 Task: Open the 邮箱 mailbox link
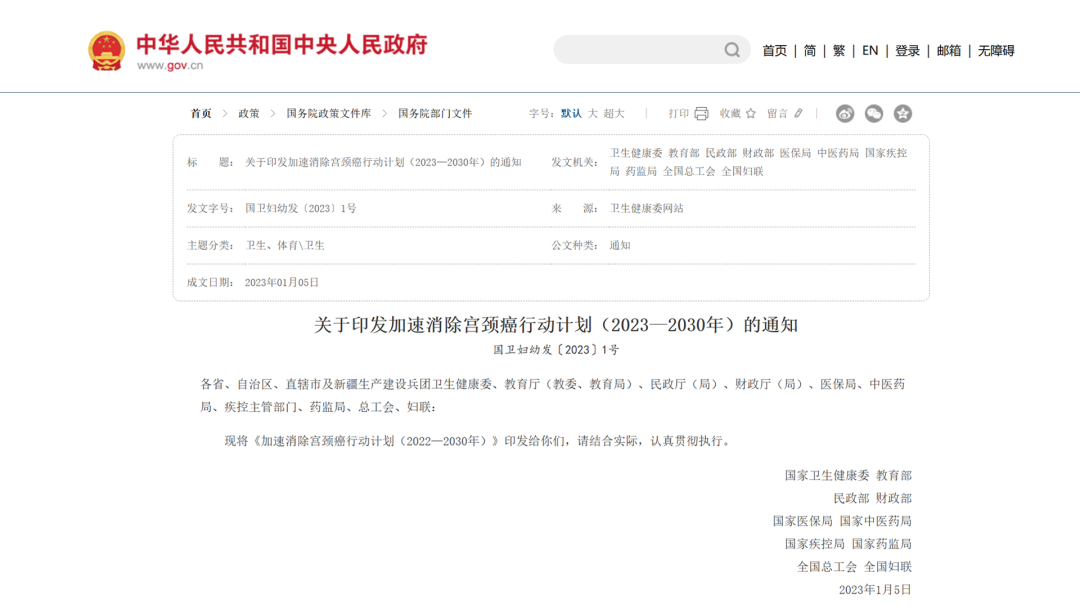pyautogui.click(x=949, y=51)
